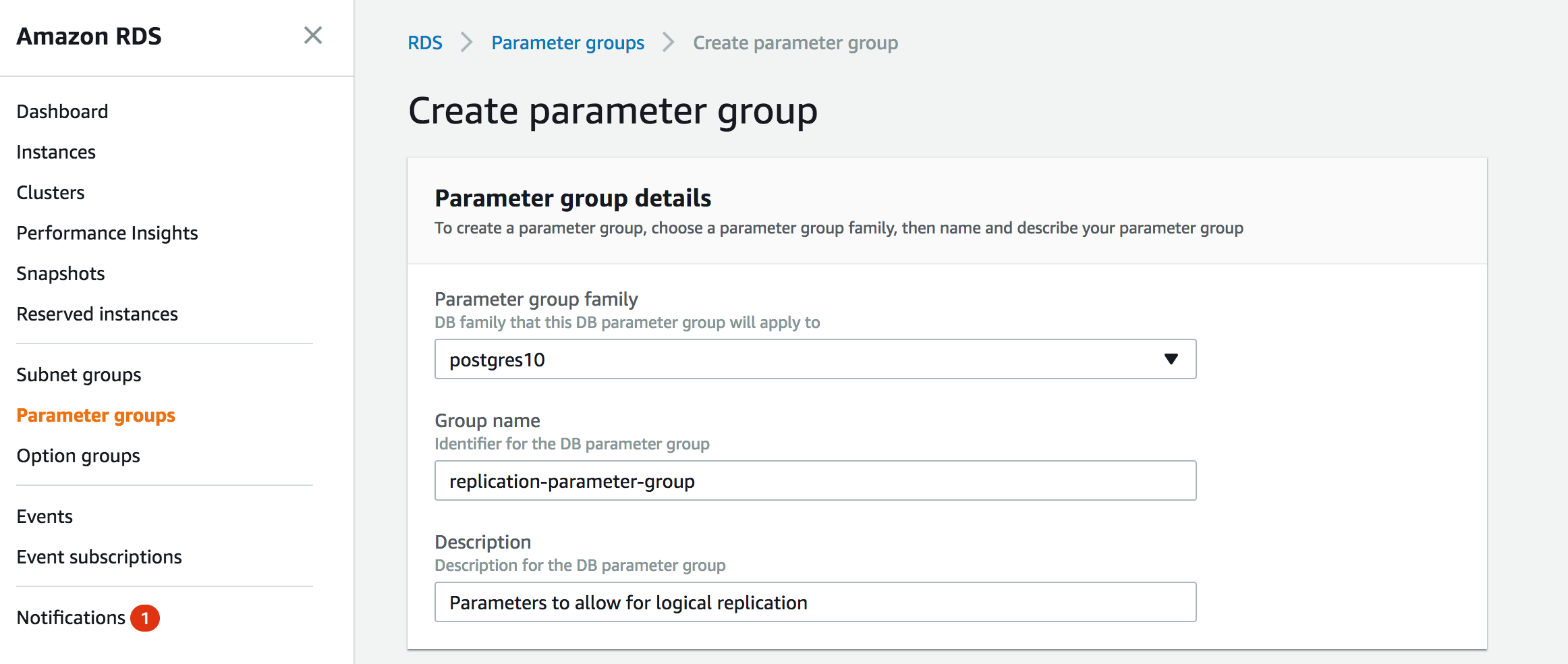Open Dashboard in the sidebar
This screenshot has width=1568, height=664.
(62, 111)
